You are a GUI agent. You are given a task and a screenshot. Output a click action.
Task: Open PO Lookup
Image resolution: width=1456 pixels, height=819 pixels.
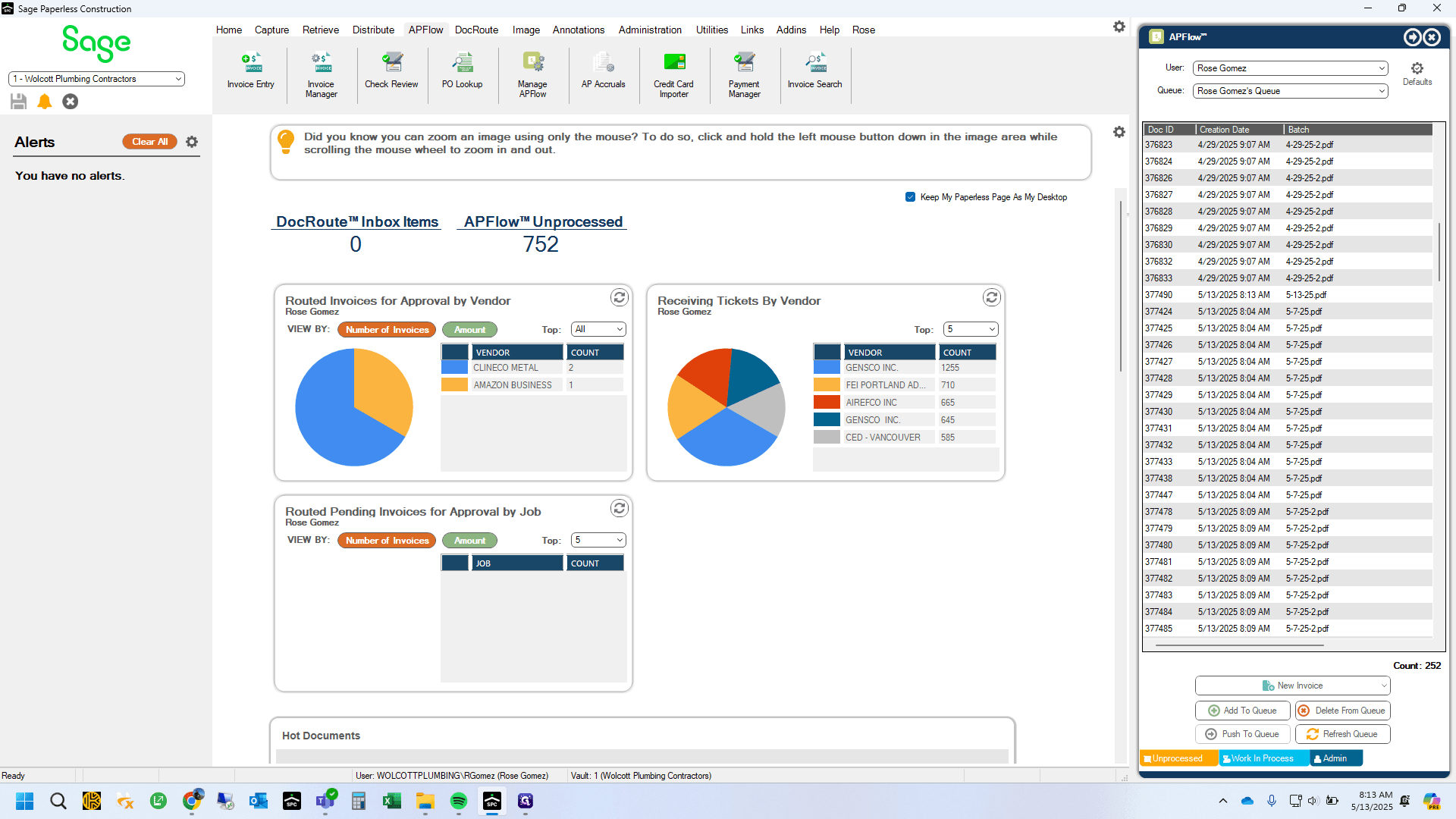click(x=462, y=71)
